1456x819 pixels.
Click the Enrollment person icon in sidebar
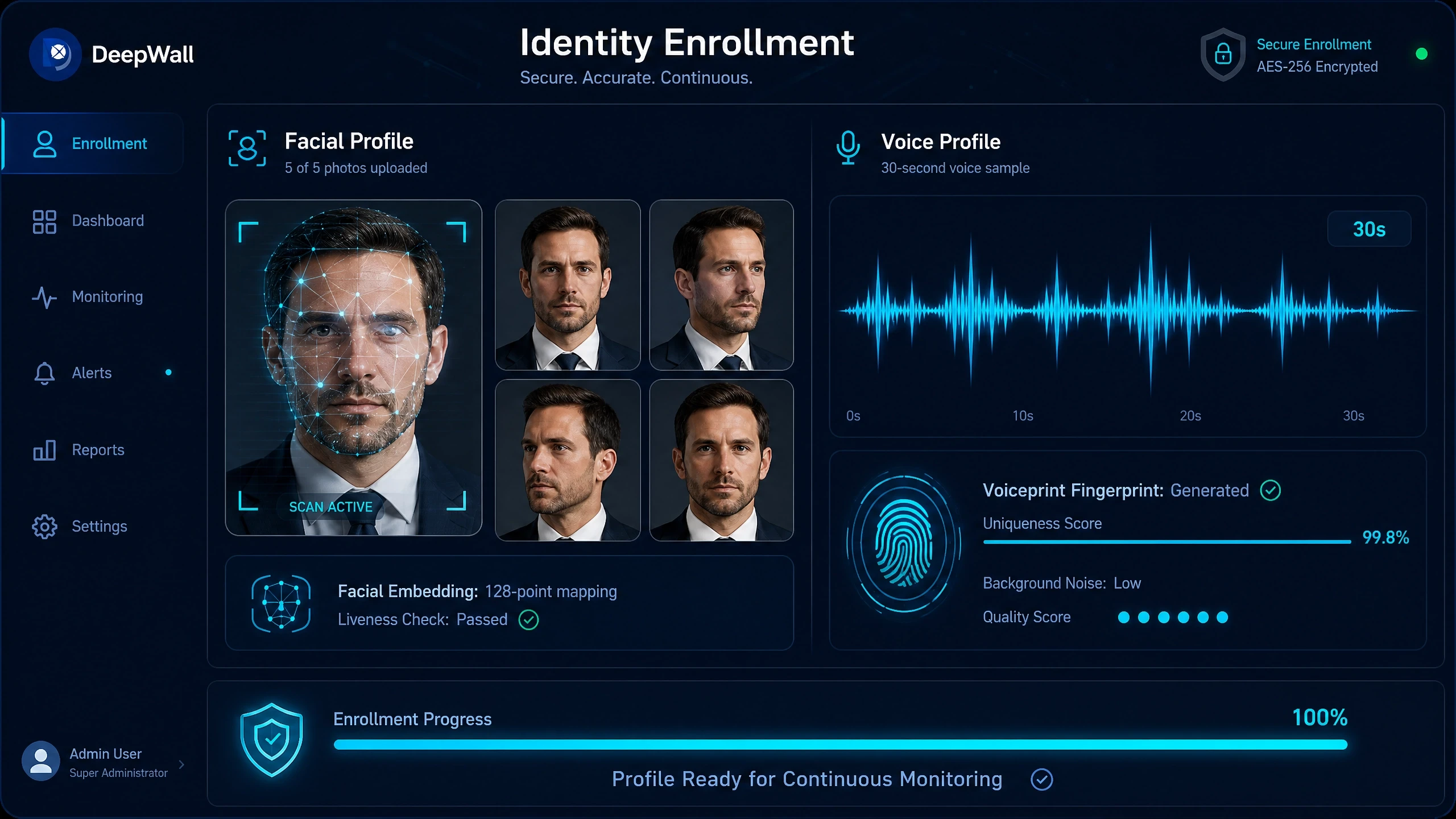[x=44, y=144]
